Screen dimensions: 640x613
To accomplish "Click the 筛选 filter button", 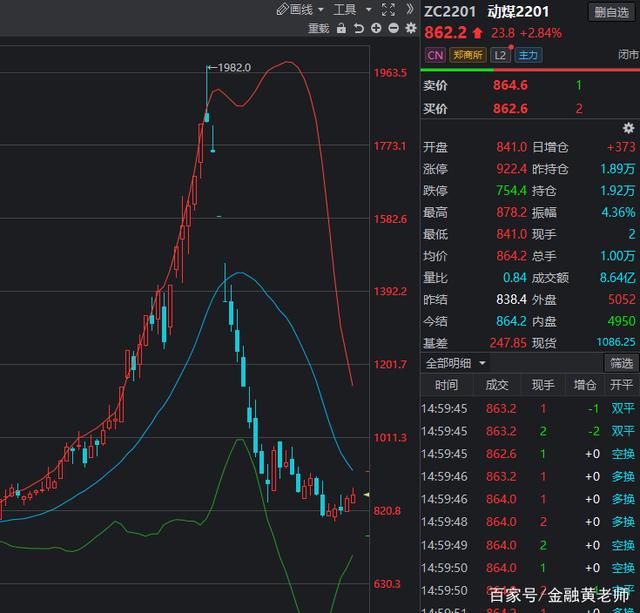I will coord(621,363).
